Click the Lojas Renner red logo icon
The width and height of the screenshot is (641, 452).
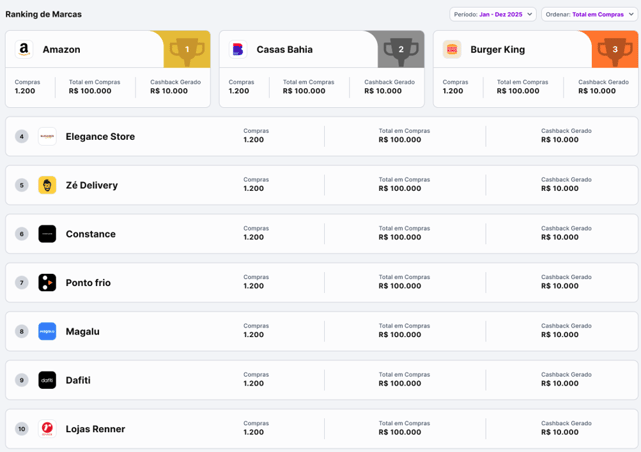47,429
